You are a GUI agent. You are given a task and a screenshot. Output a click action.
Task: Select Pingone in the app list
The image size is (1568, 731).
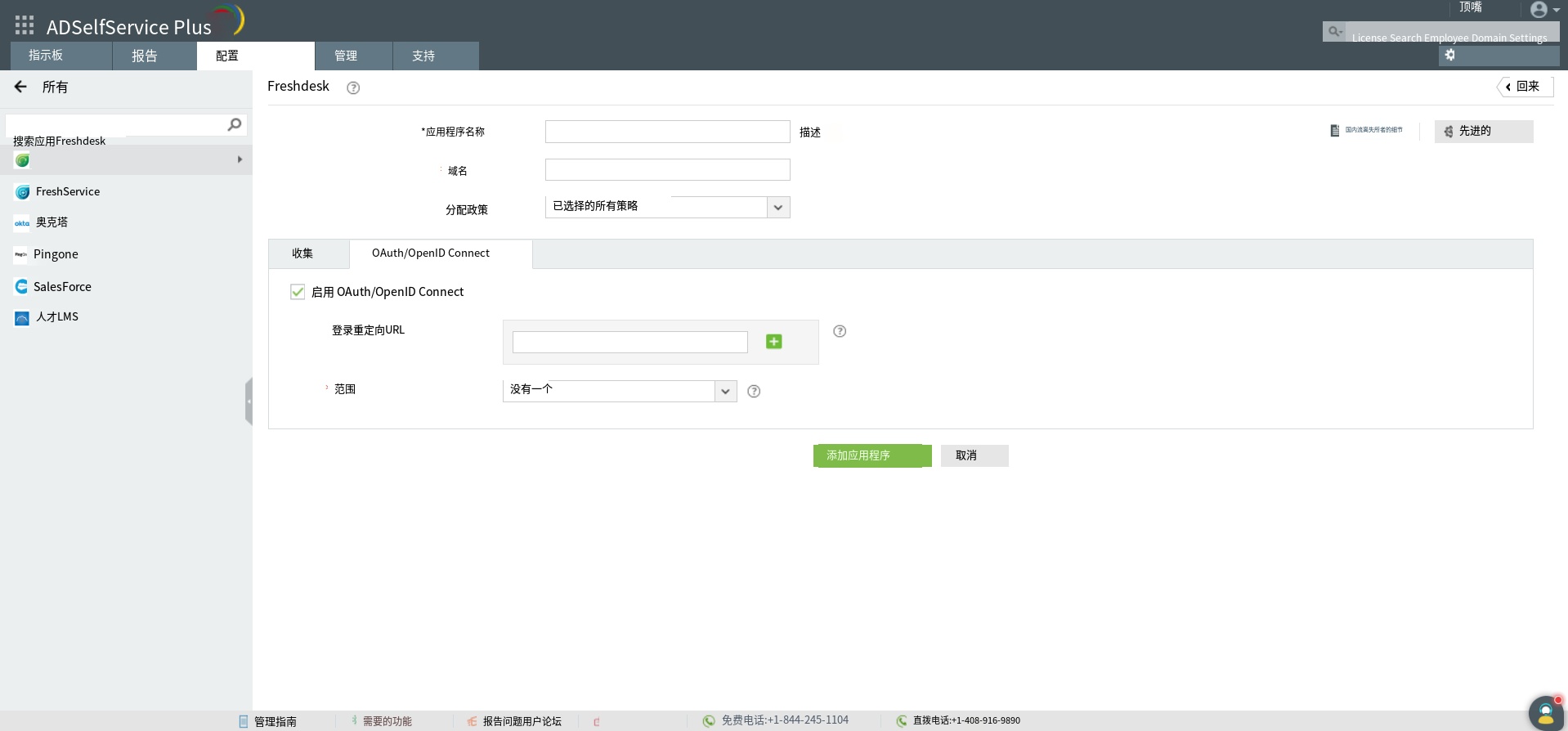pos(56,254)
